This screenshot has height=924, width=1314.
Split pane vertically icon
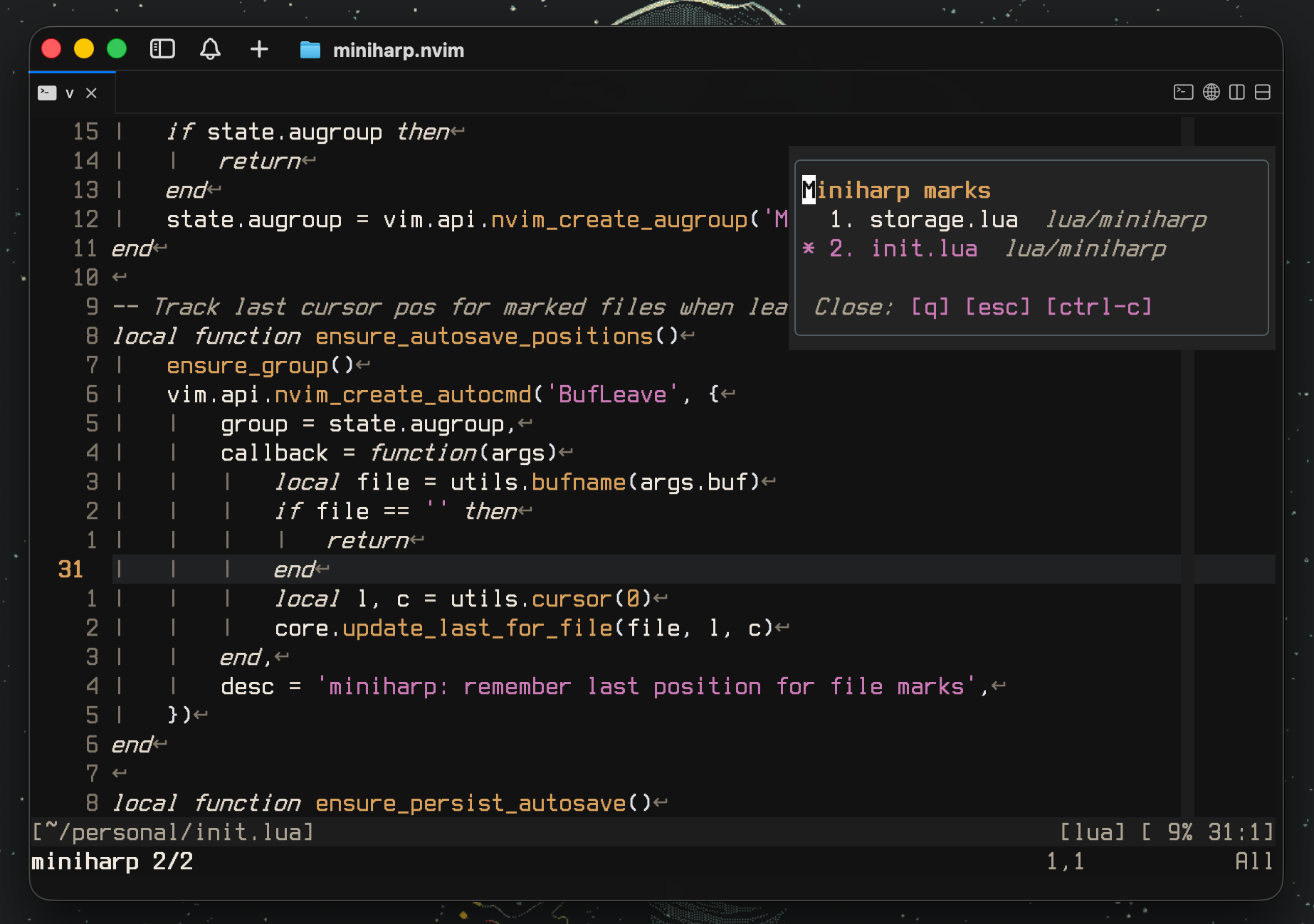click(1237, 92)
